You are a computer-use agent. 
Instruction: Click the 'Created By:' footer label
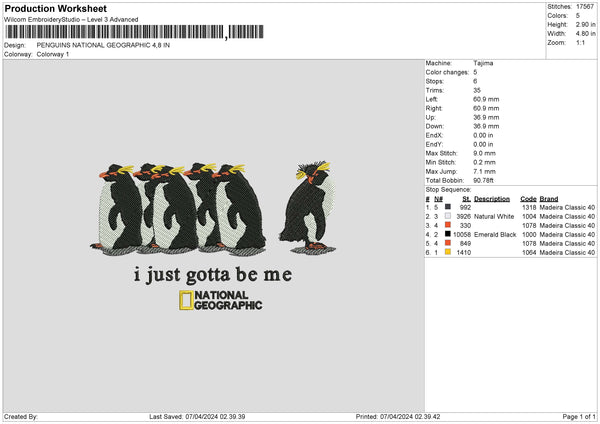[x=21, y=416]
